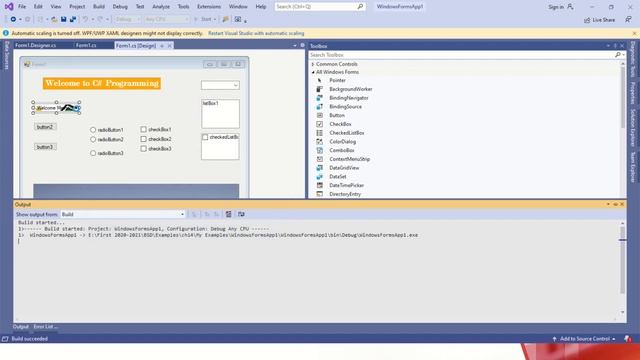Switch to the Form1.Designer.cs tab
Viewport: 640px width, 360px height.
click(36, 45)
